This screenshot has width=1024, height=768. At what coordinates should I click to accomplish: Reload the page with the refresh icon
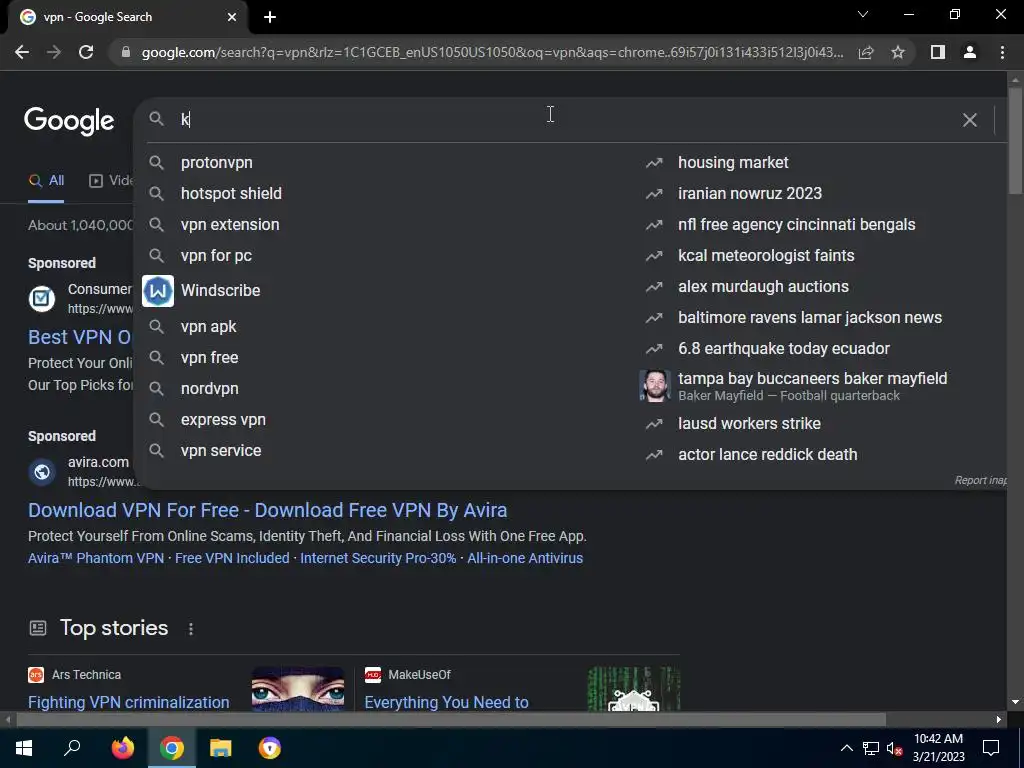tap(86, 52)
